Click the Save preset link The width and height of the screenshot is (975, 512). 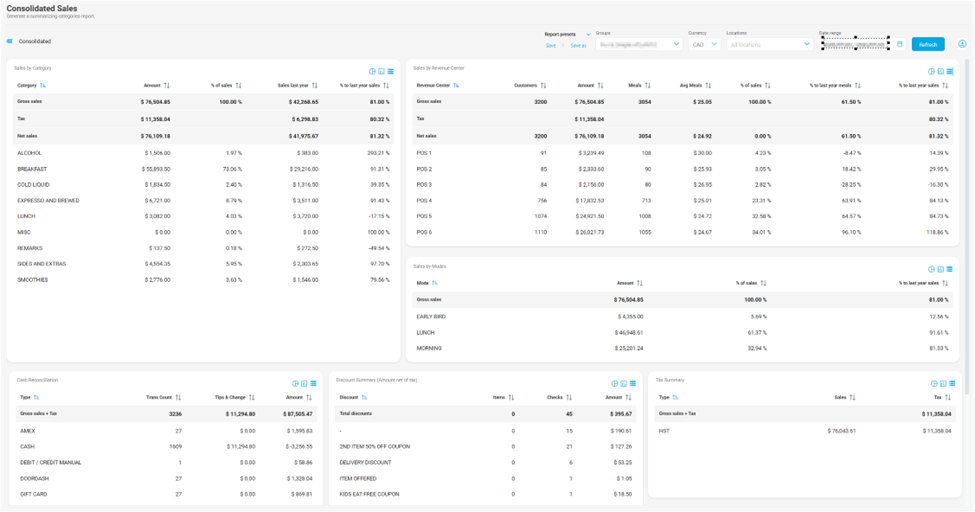[551, 45]
